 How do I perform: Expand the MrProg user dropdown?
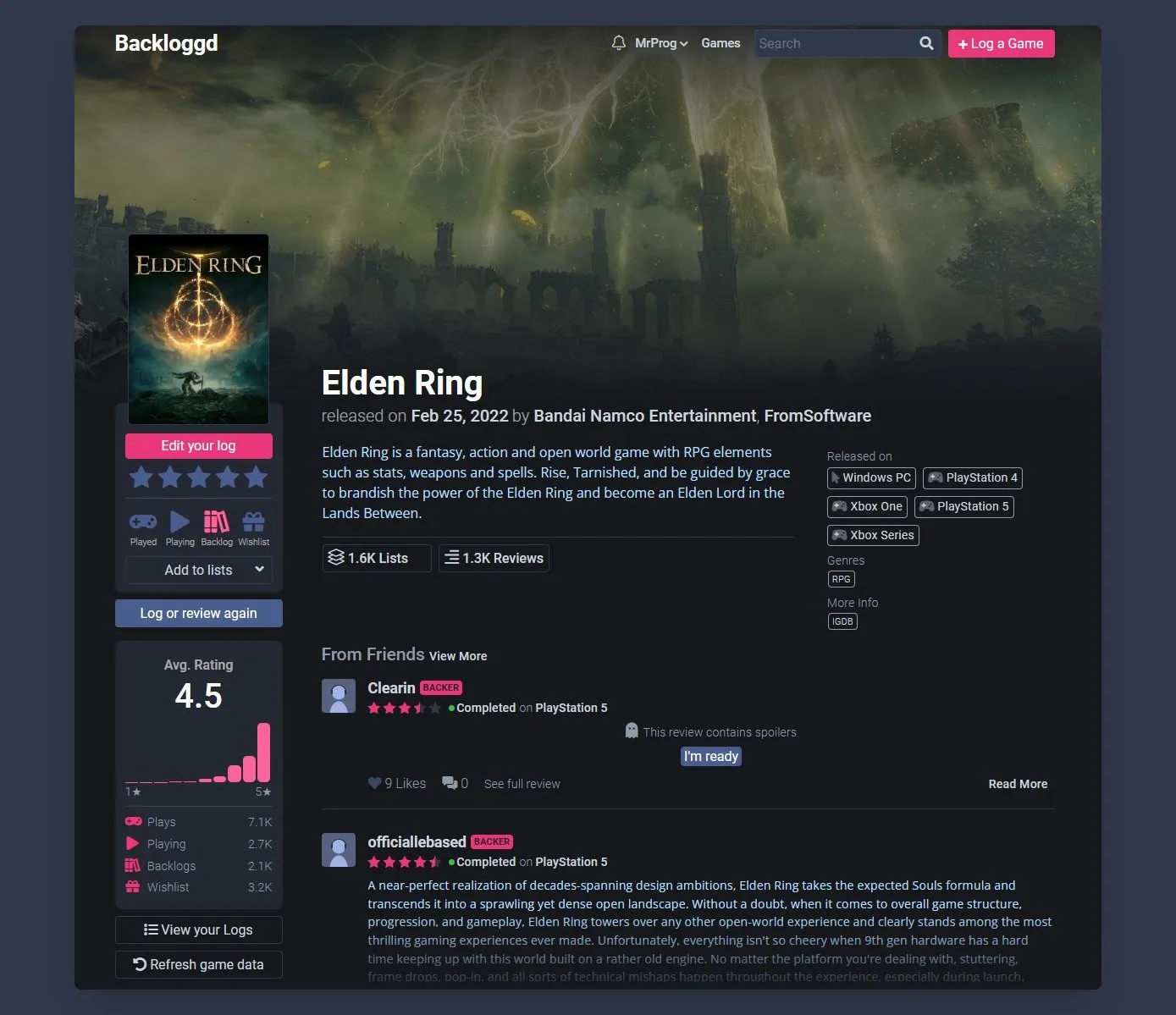click(x=661, y=43)
